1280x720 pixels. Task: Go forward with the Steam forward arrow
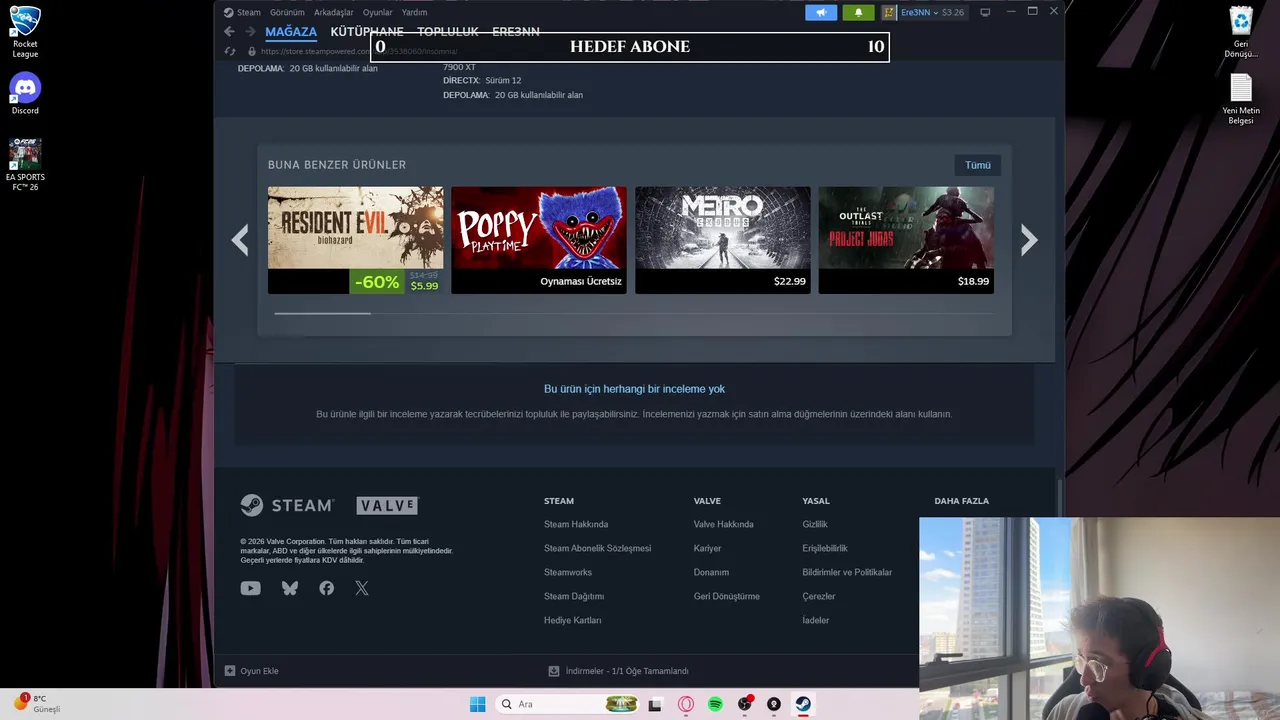coord(250,32)
